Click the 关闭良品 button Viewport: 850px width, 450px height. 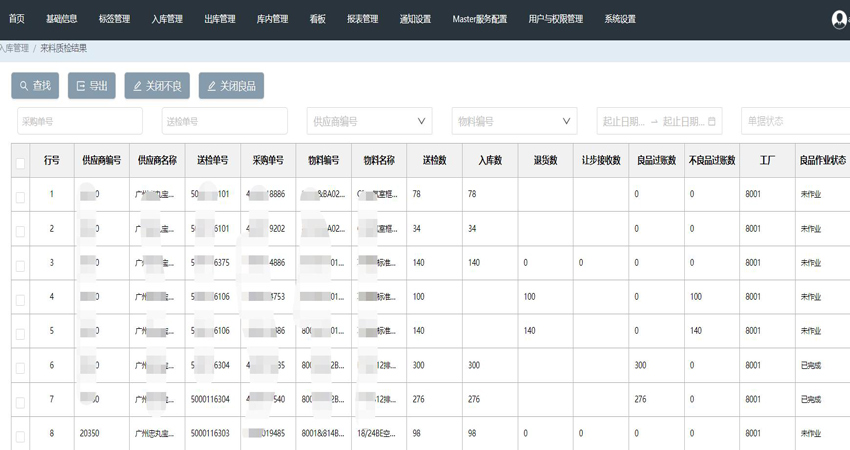tap(231, 86)
